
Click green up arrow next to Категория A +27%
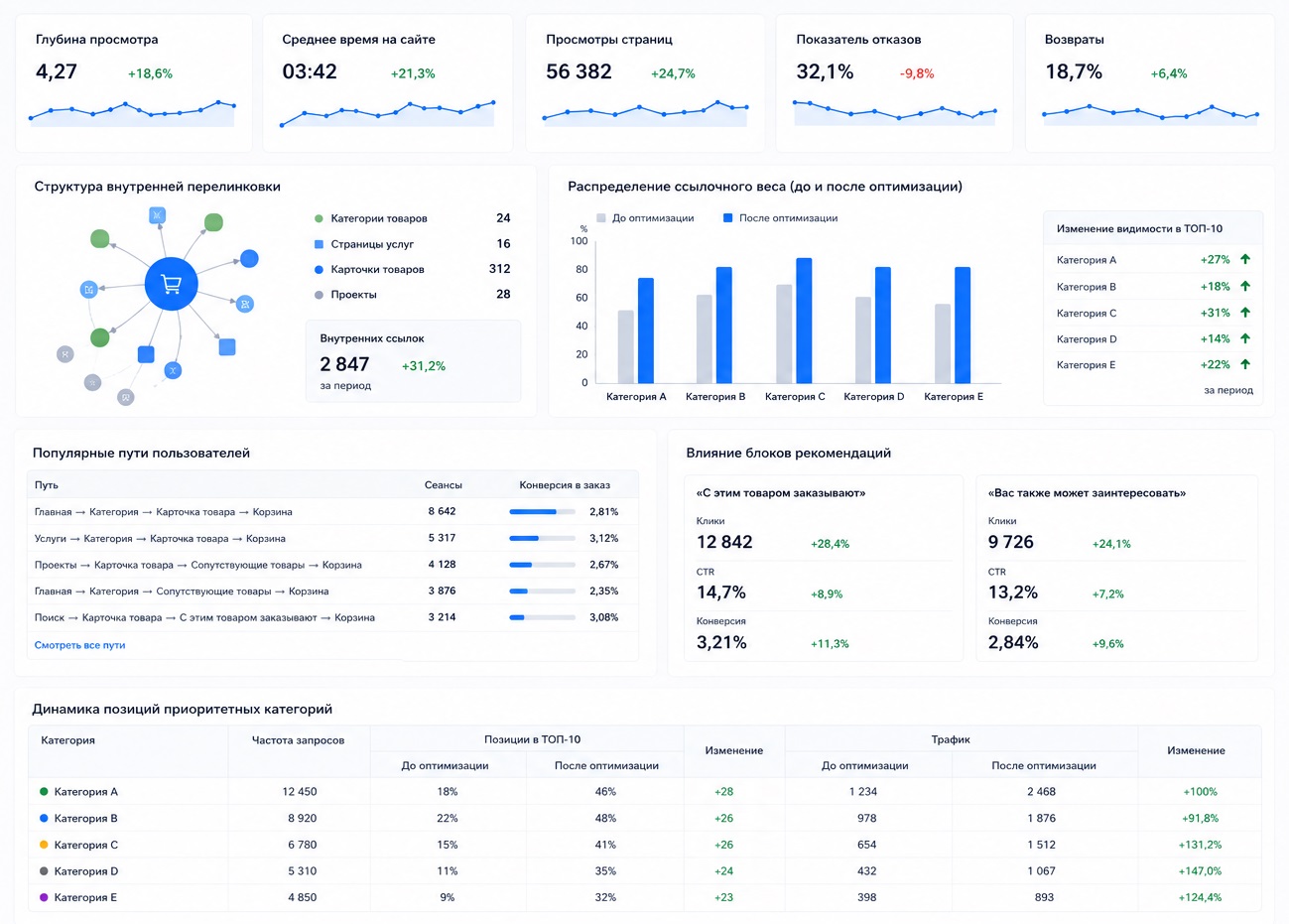[x=1245, y=259]
